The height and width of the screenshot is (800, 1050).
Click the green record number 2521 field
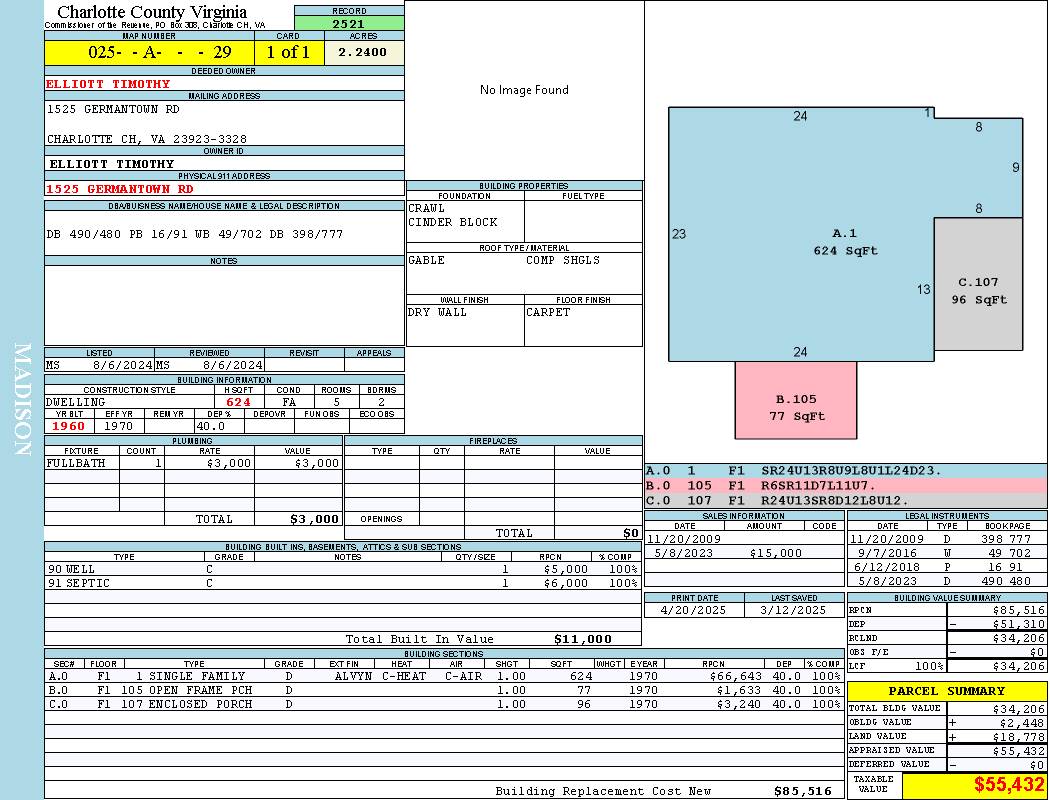349,24
